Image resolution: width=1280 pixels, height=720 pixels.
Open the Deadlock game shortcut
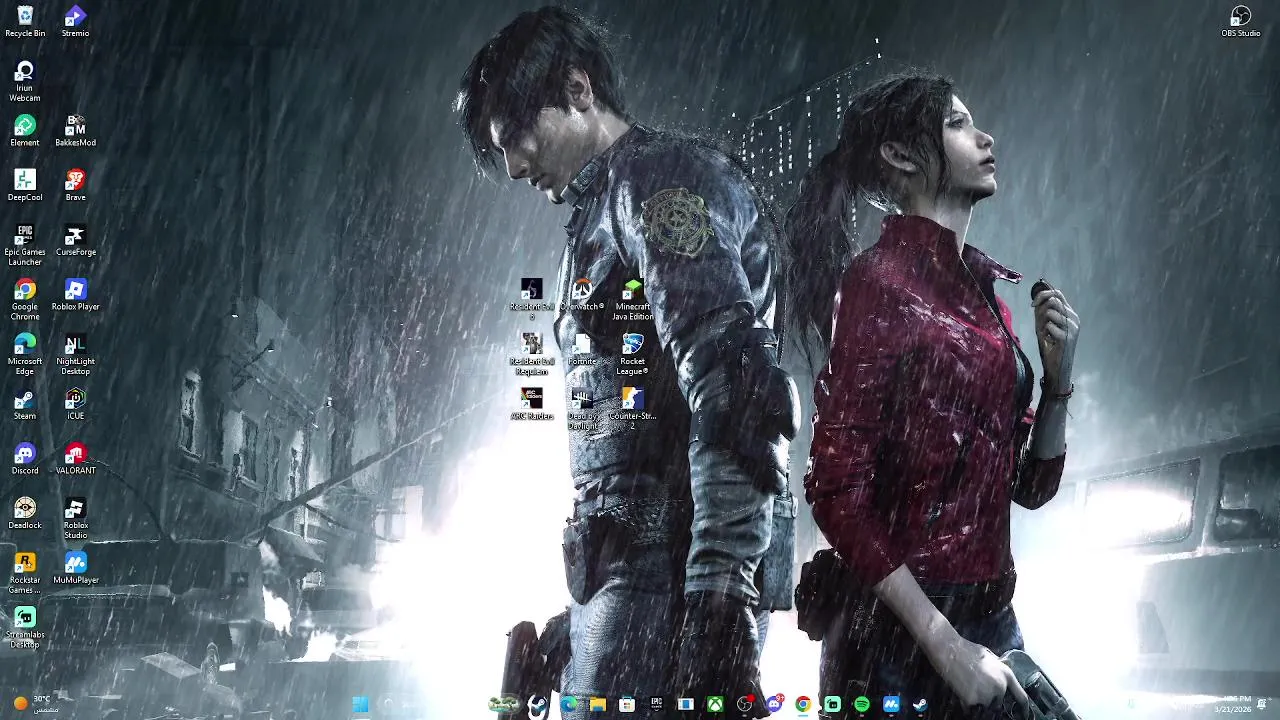tap(25, 515)
